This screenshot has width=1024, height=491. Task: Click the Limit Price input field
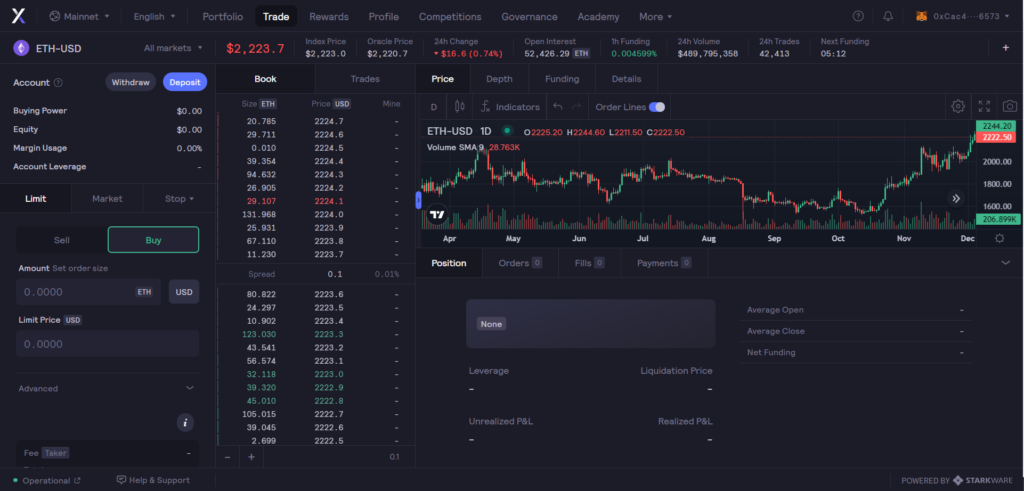tap(107, 343)
